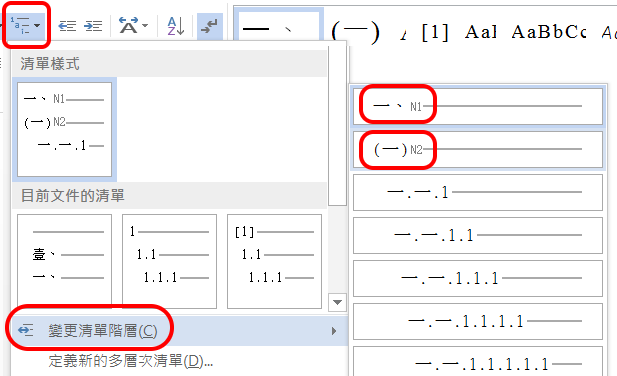Click the decrease indent icon
The height and width of the screenshot is (376, 617).
[x=67, y=26]
